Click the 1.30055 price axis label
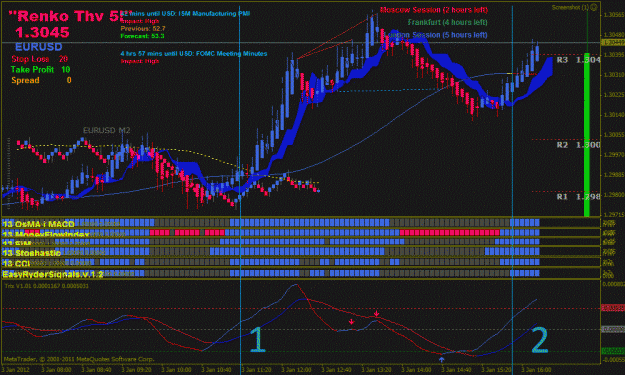 click(x=614, y=135)
